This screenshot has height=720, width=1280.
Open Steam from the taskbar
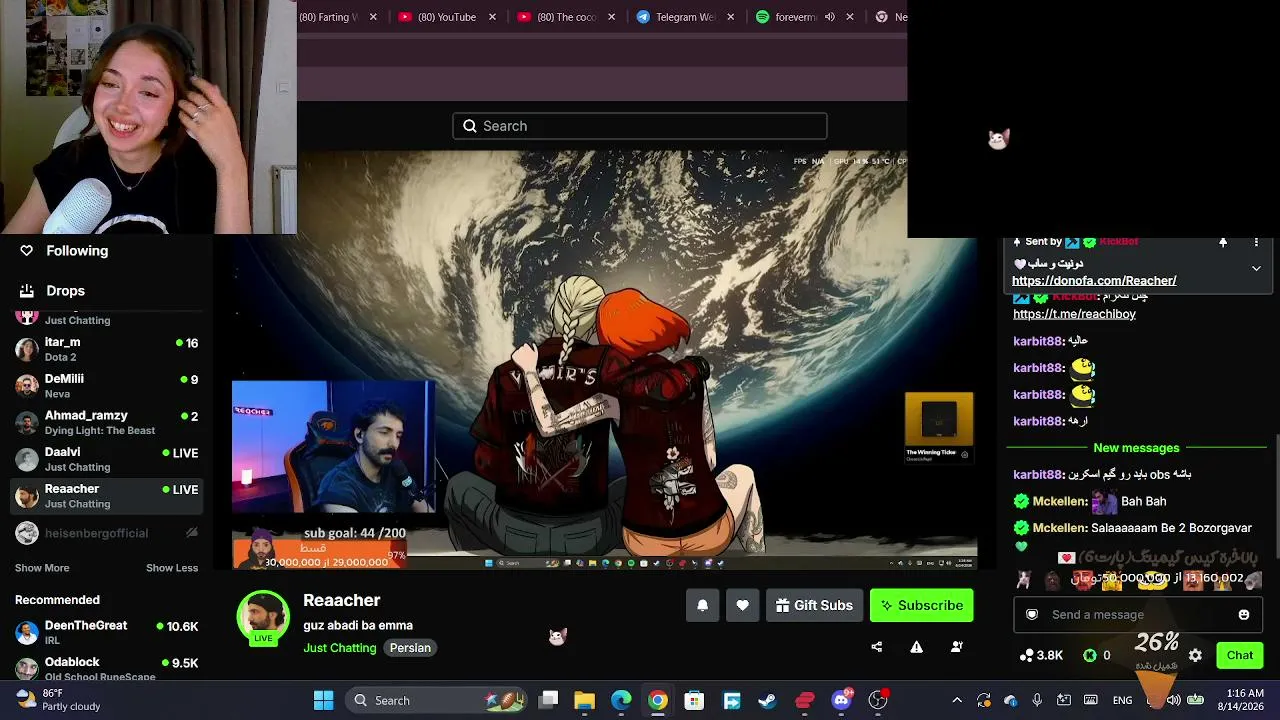coord(768,700)
